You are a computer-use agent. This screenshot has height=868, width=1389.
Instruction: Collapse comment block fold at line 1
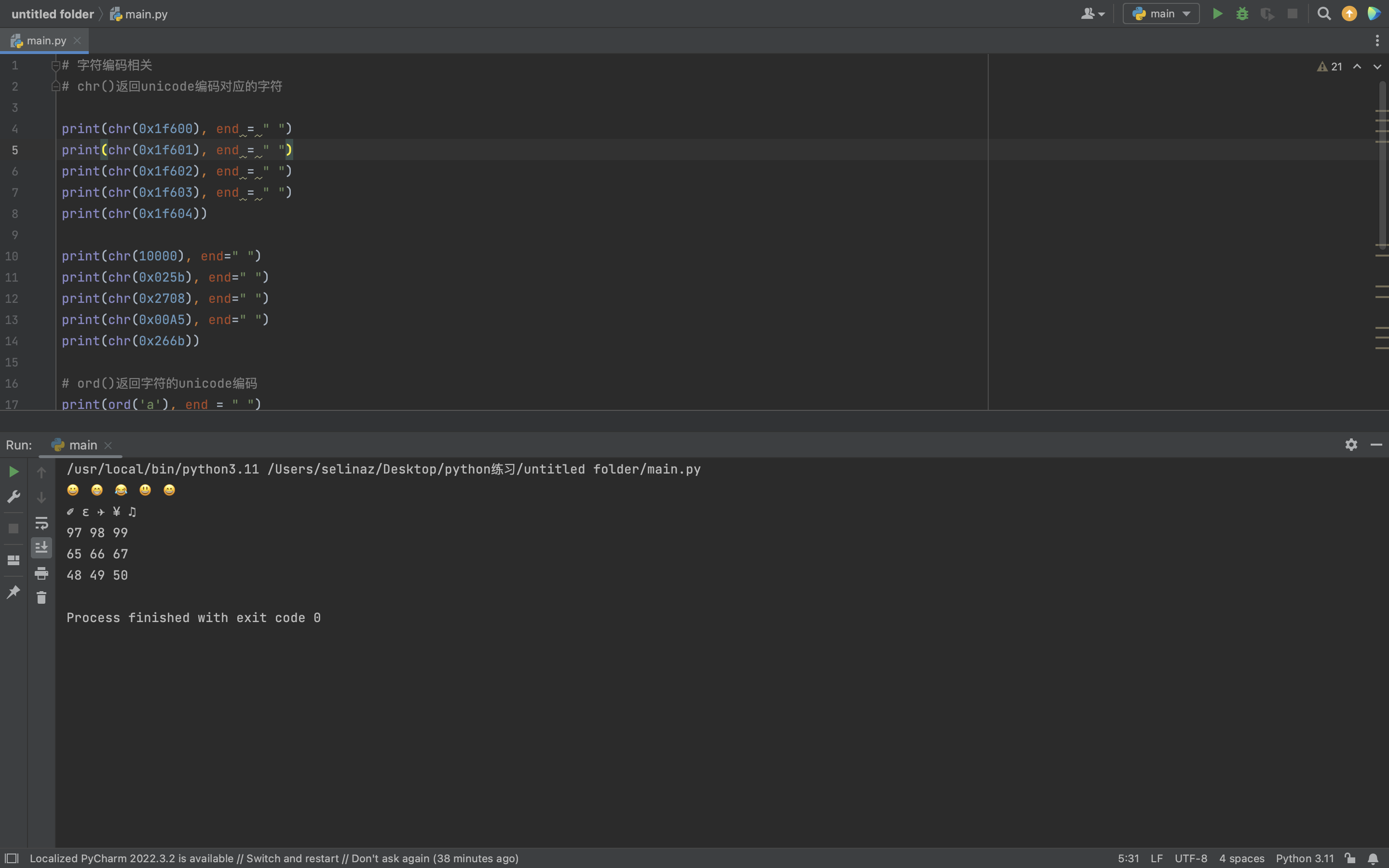[55, 66]
